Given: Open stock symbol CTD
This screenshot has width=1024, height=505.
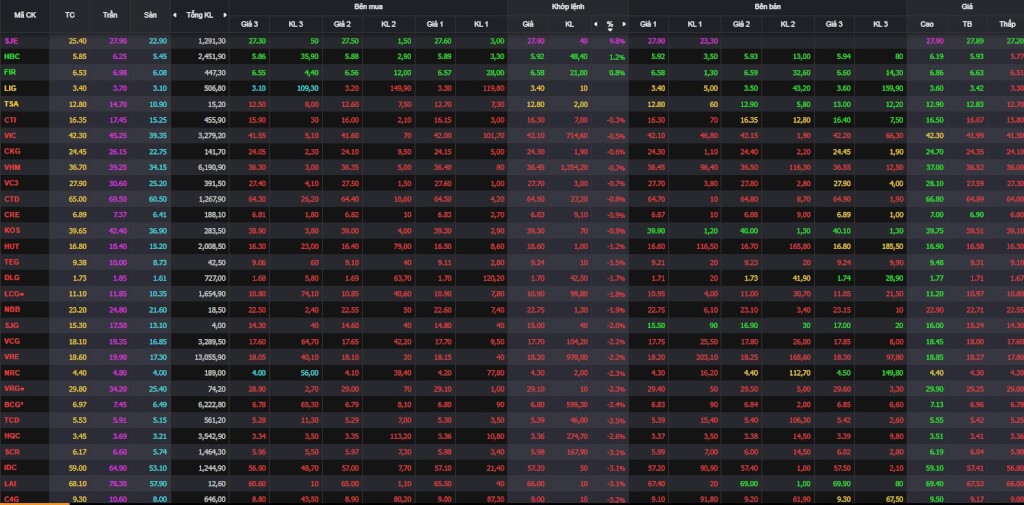Looking at the screenshot, I should pyautogui.click(x=12, y=199).
